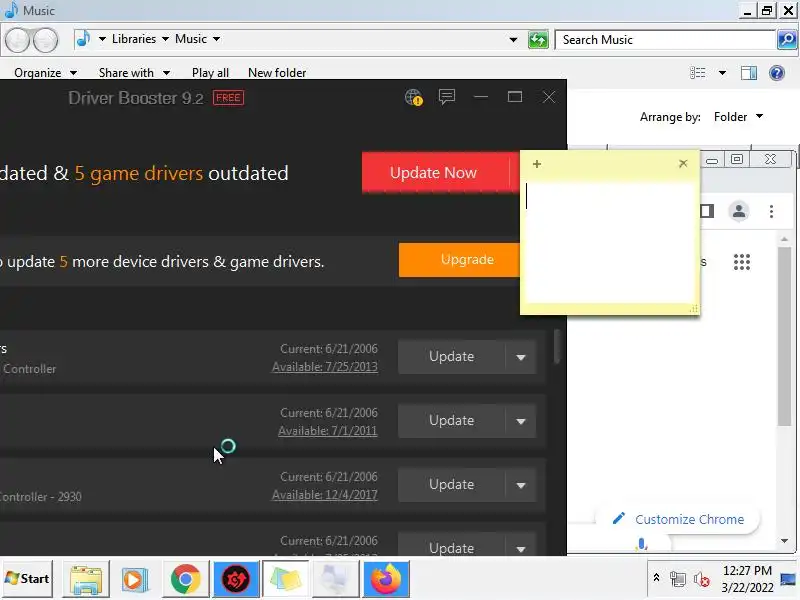
Task: Open Windows Explorer from the taskbar
Action: (x=86, y=579)
